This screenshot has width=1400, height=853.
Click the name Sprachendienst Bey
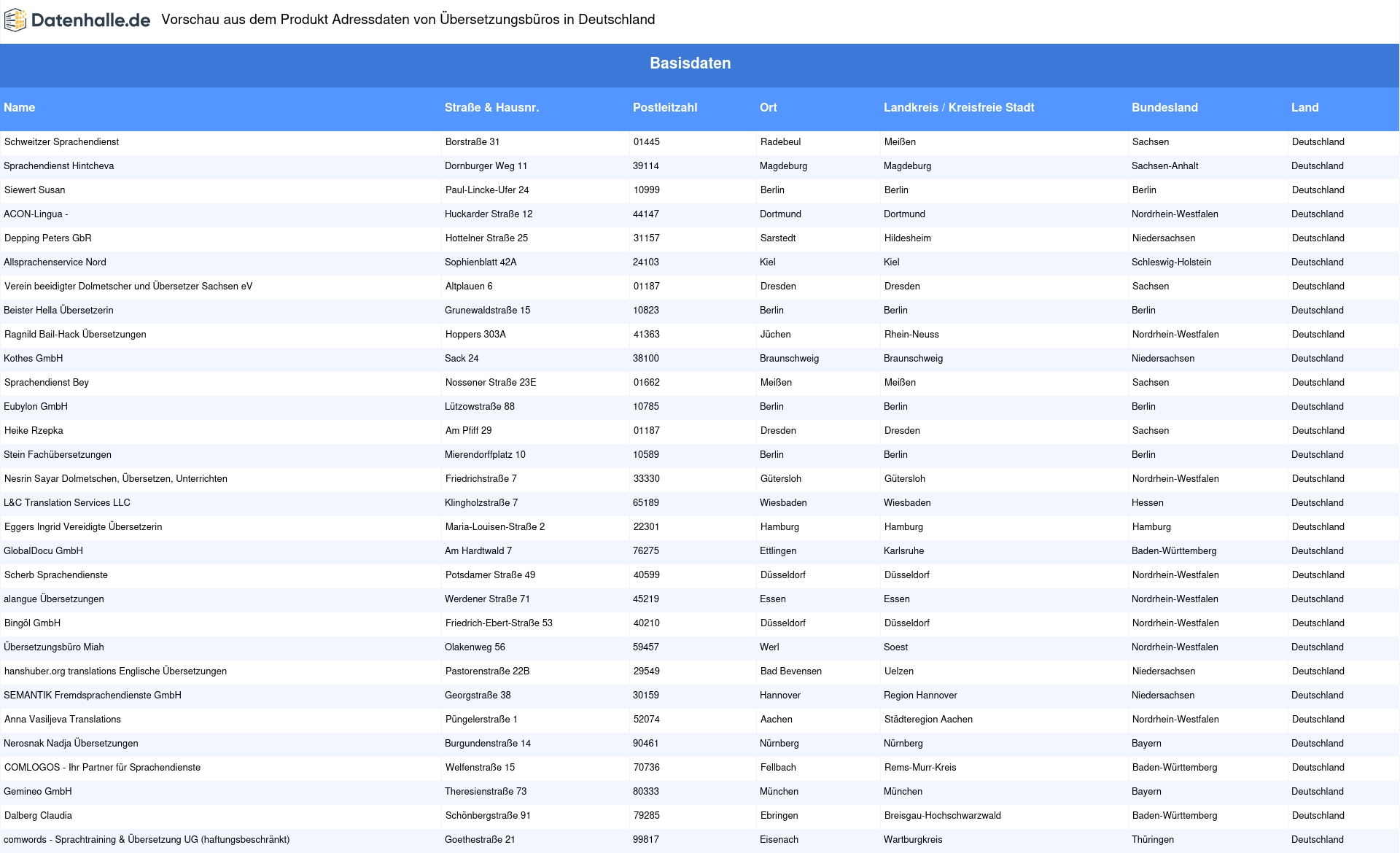coord(47,383)
